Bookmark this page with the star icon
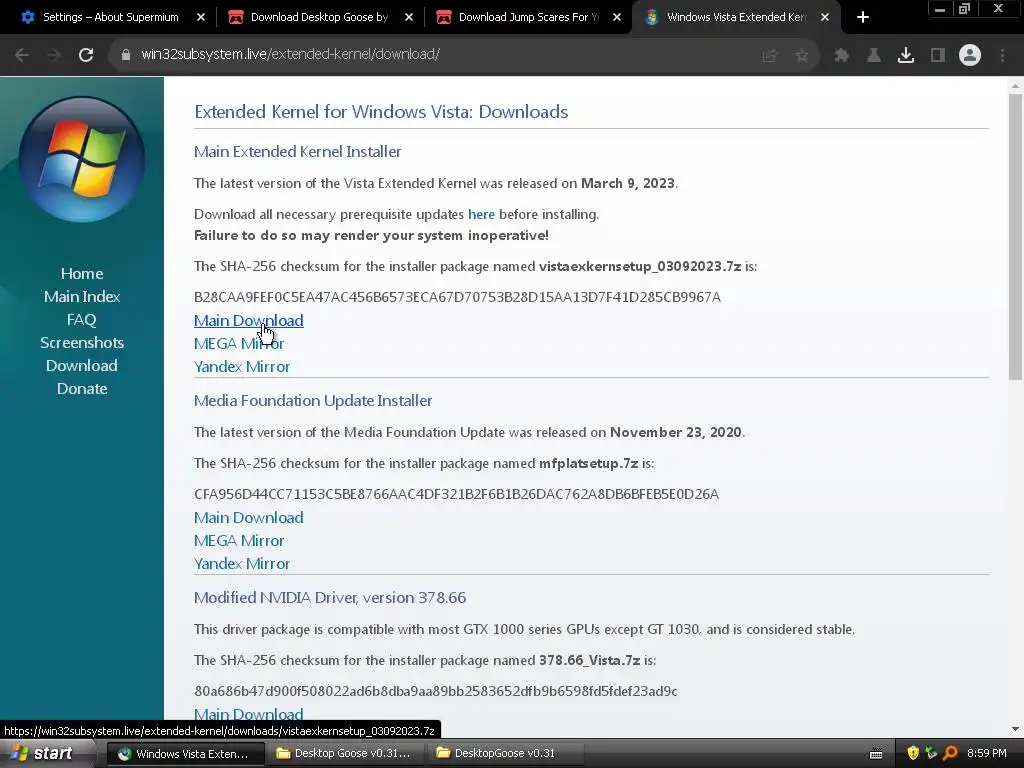1024x768 pixels. [801, 56]
